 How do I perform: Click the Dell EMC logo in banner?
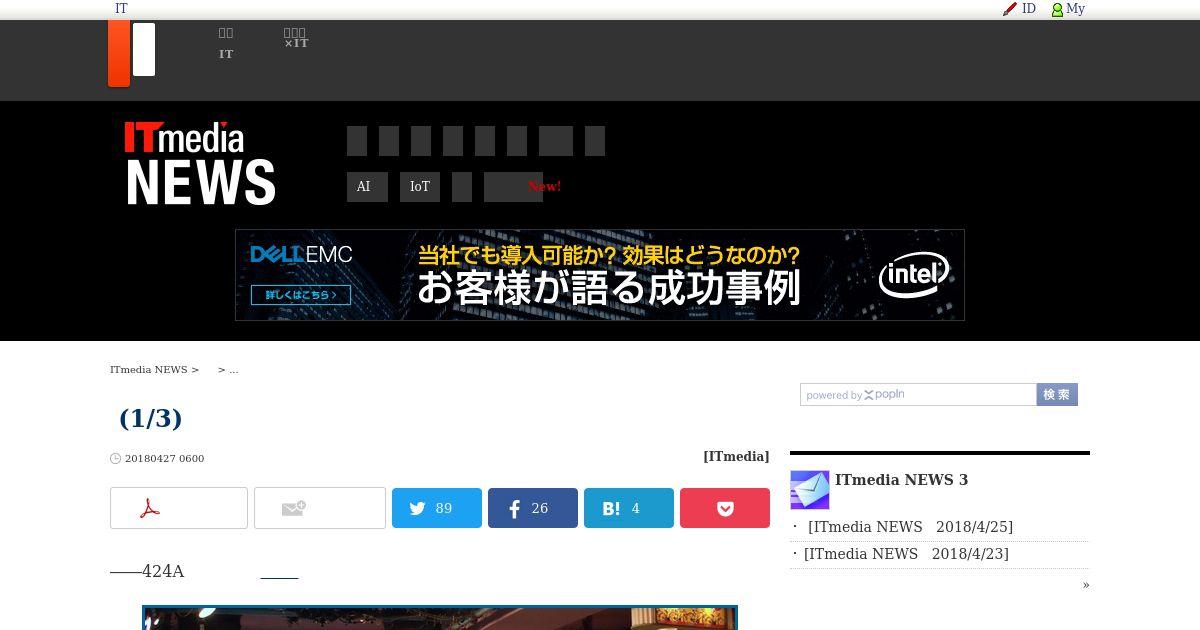[x=301, y=255]
